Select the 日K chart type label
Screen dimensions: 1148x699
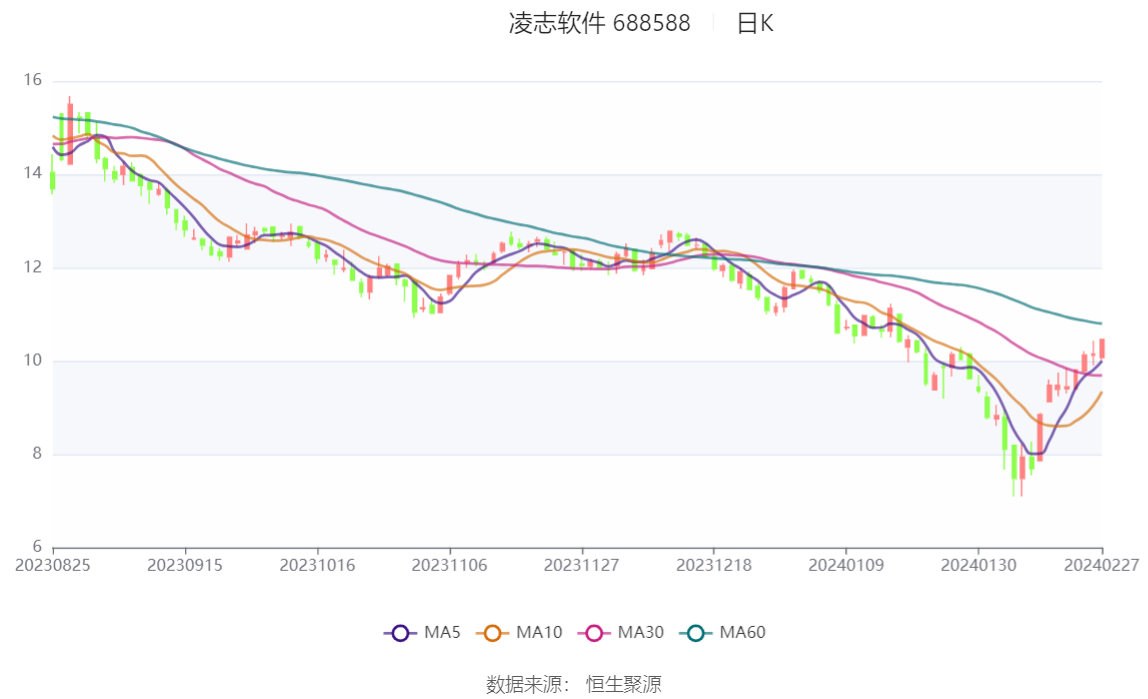coord(755,23)
